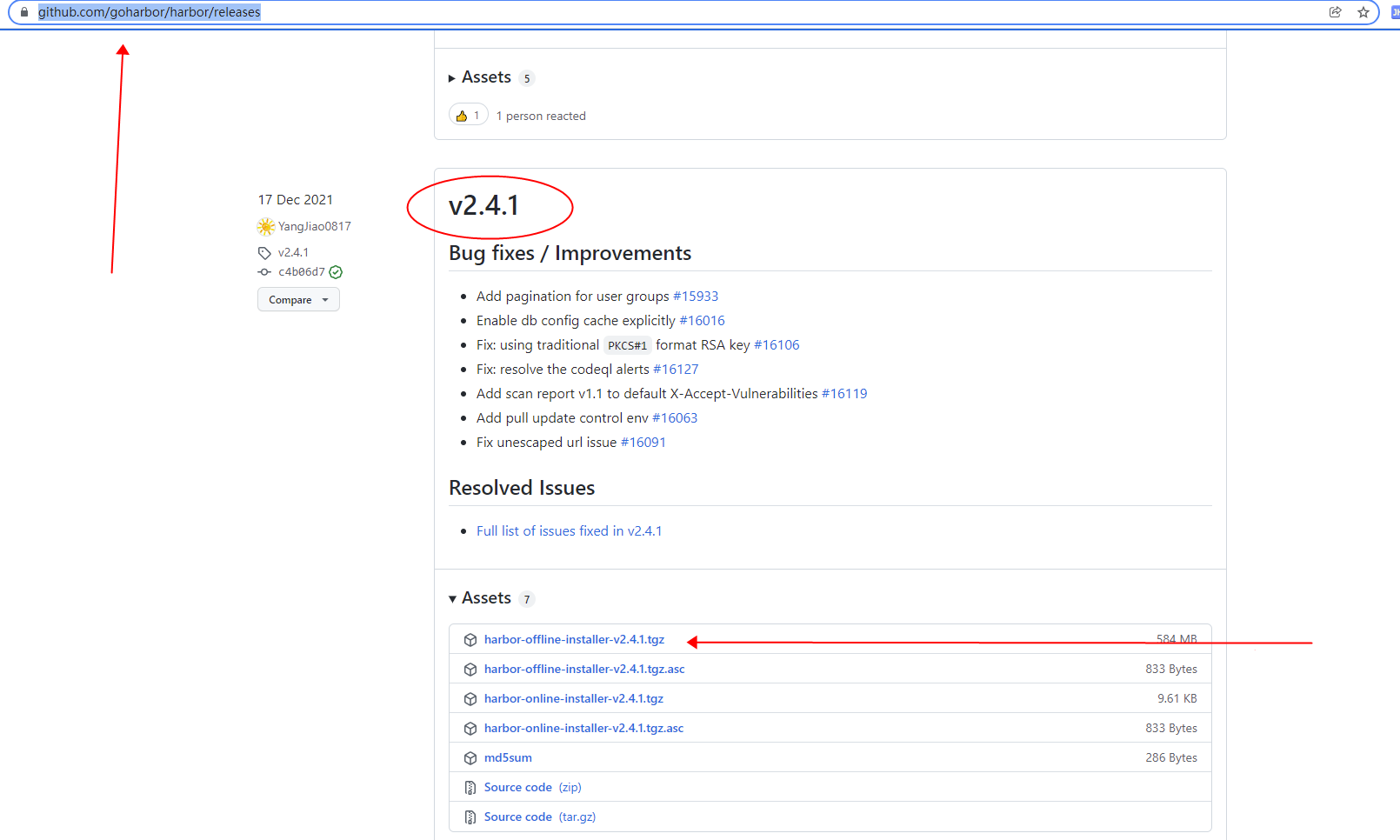
Task: Download harbor-online-installer-v2.4.1.tgz
Action: click(574, 698)
